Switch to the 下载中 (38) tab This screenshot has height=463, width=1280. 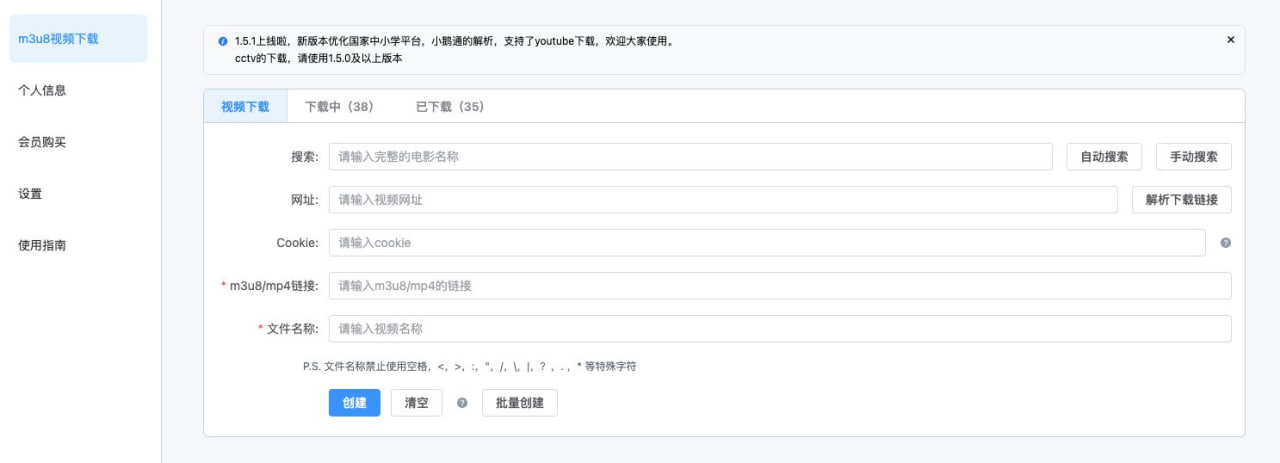pyautogui.click(x=339, y=107)
